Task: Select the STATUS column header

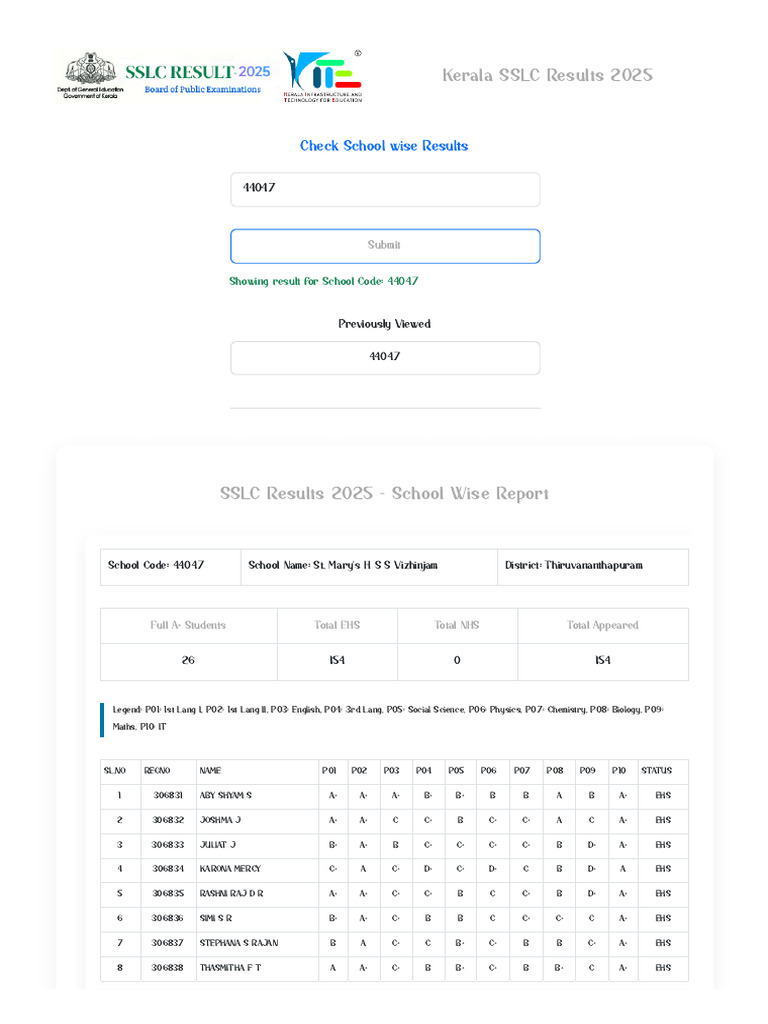Action: pos(663,771)
